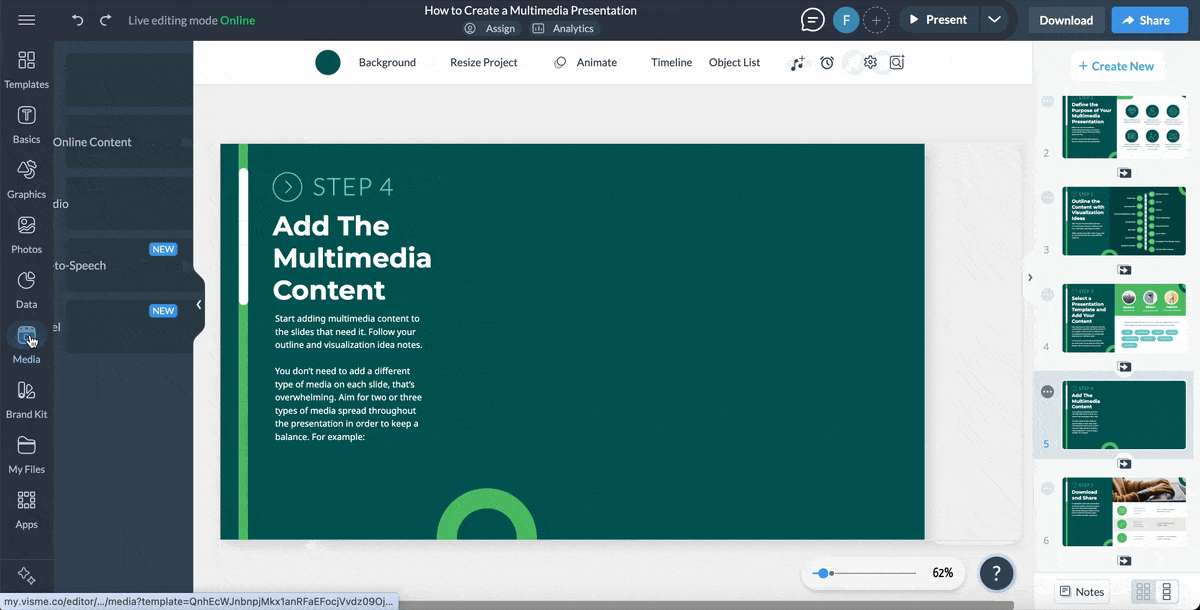Open the My Files panel
Image resolution: width=1200 pixels, height=610 pixels.
pyautogui.click(x=27, y=454)
